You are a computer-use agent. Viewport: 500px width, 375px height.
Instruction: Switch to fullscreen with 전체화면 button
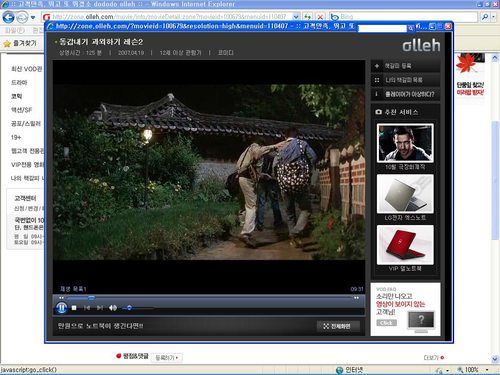click(x=338, y=326)
